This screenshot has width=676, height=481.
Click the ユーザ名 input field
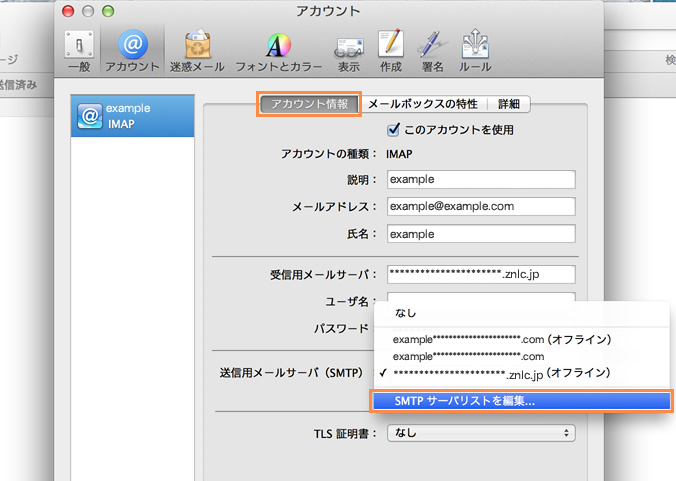[481, 297]
